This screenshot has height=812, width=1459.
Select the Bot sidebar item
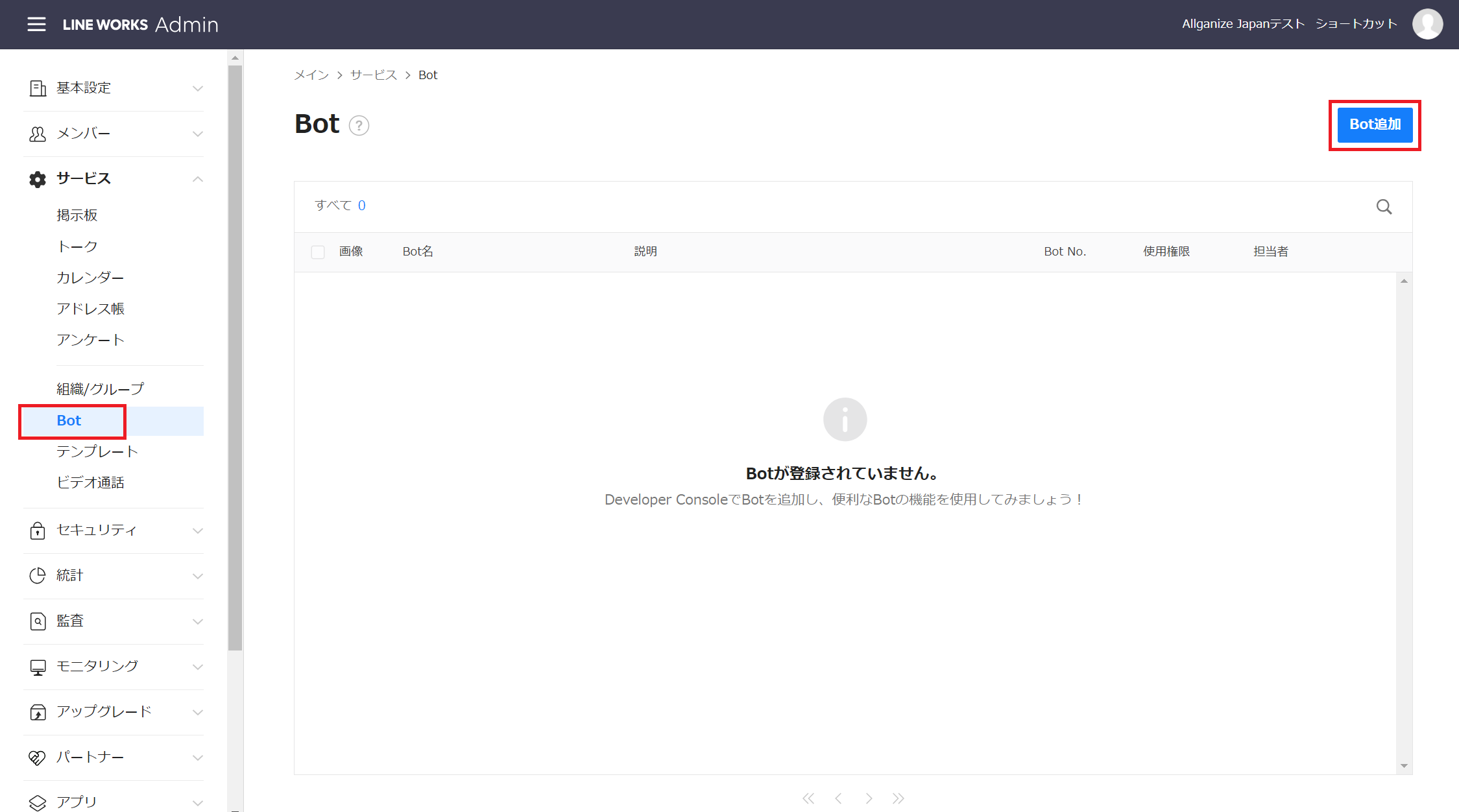click(x=69, y=421)
